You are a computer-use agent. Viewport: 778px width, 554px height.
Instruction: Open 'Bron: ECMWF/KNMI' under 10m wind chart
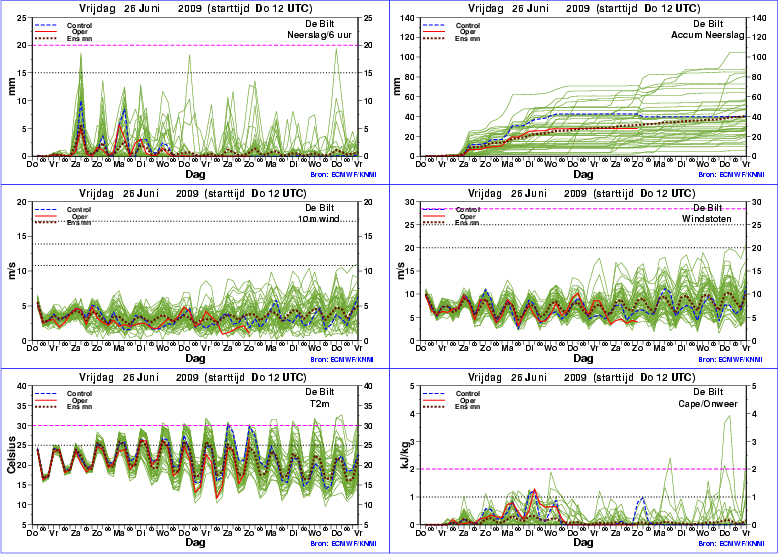342,360
